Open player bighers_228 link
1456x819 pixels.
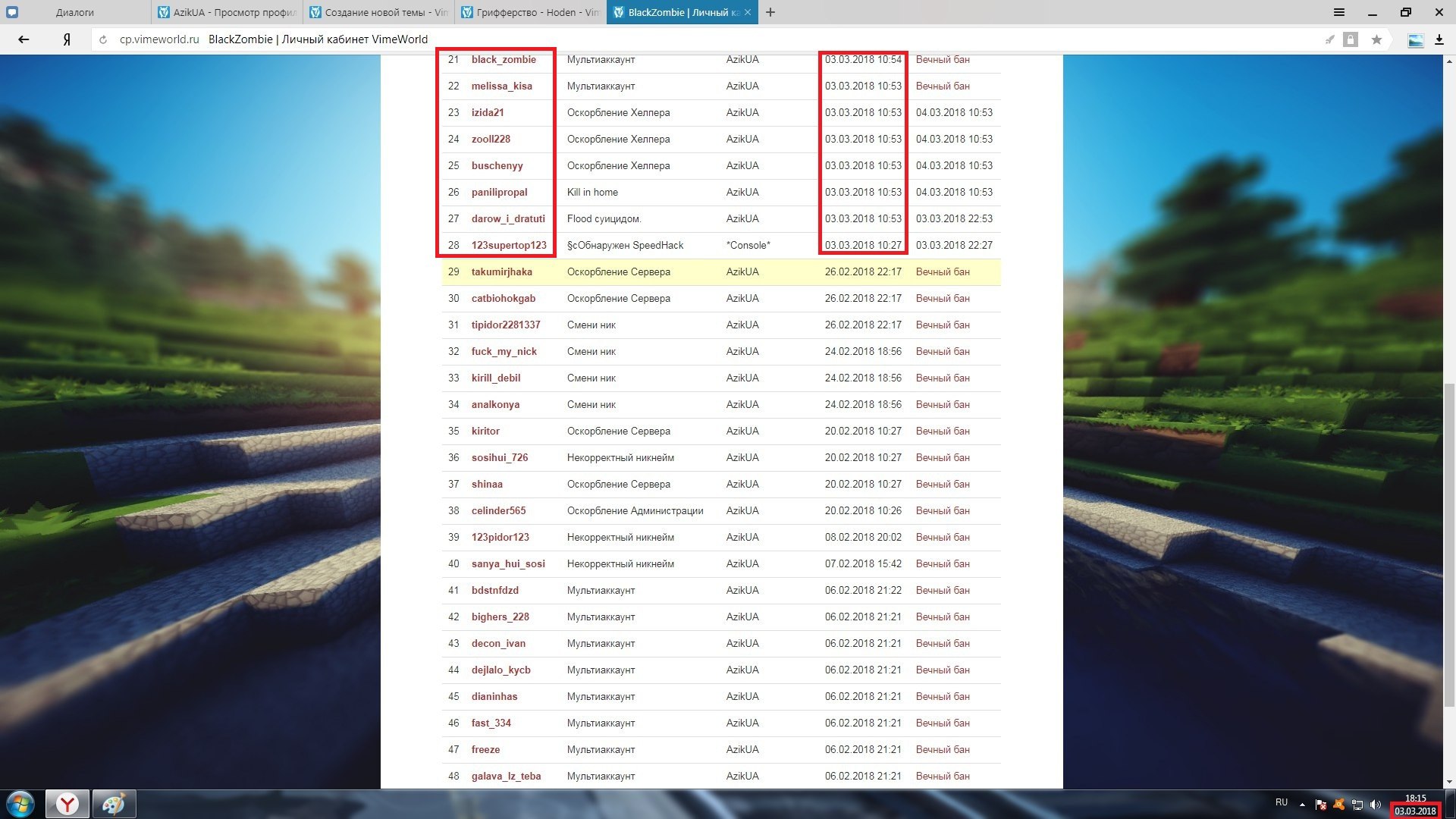(x=500, y=617)
